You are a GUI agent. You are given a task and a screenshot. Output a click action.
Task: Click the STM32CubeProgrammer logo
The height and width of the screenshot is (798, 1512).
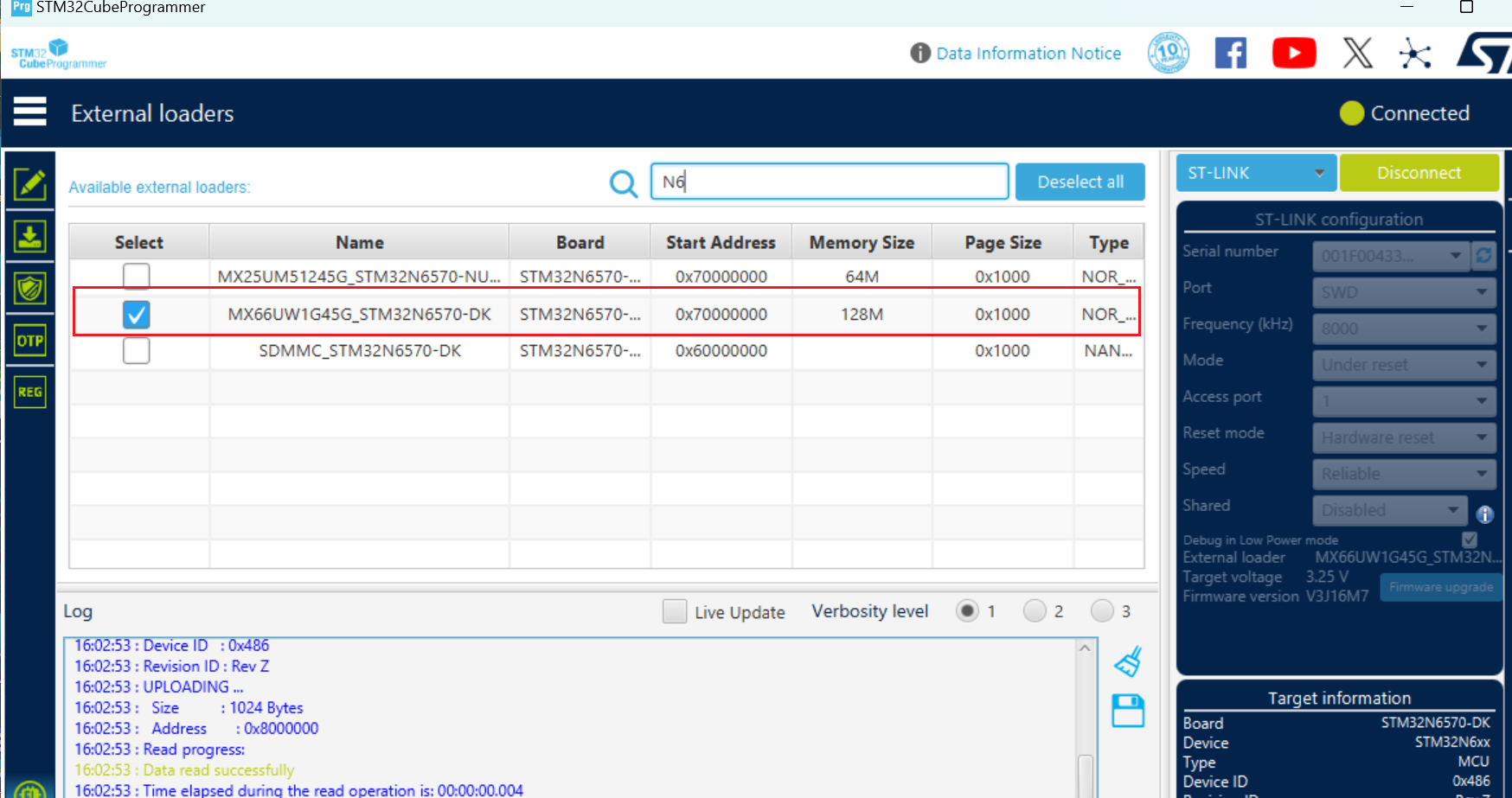[x=58, y=54]
